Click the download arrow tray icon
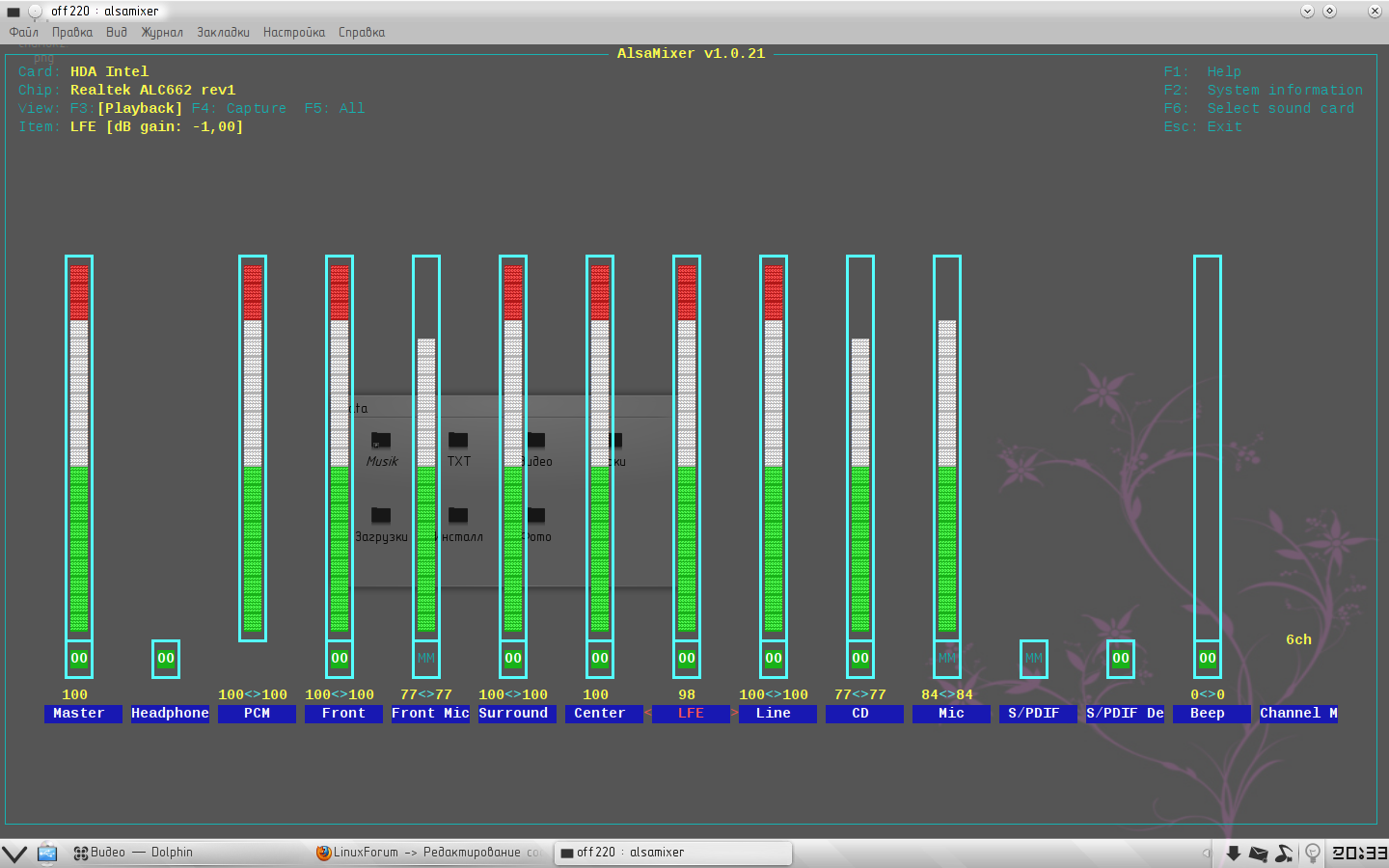The width and height of the screenshot is (1389, 868). (1233, 854)
